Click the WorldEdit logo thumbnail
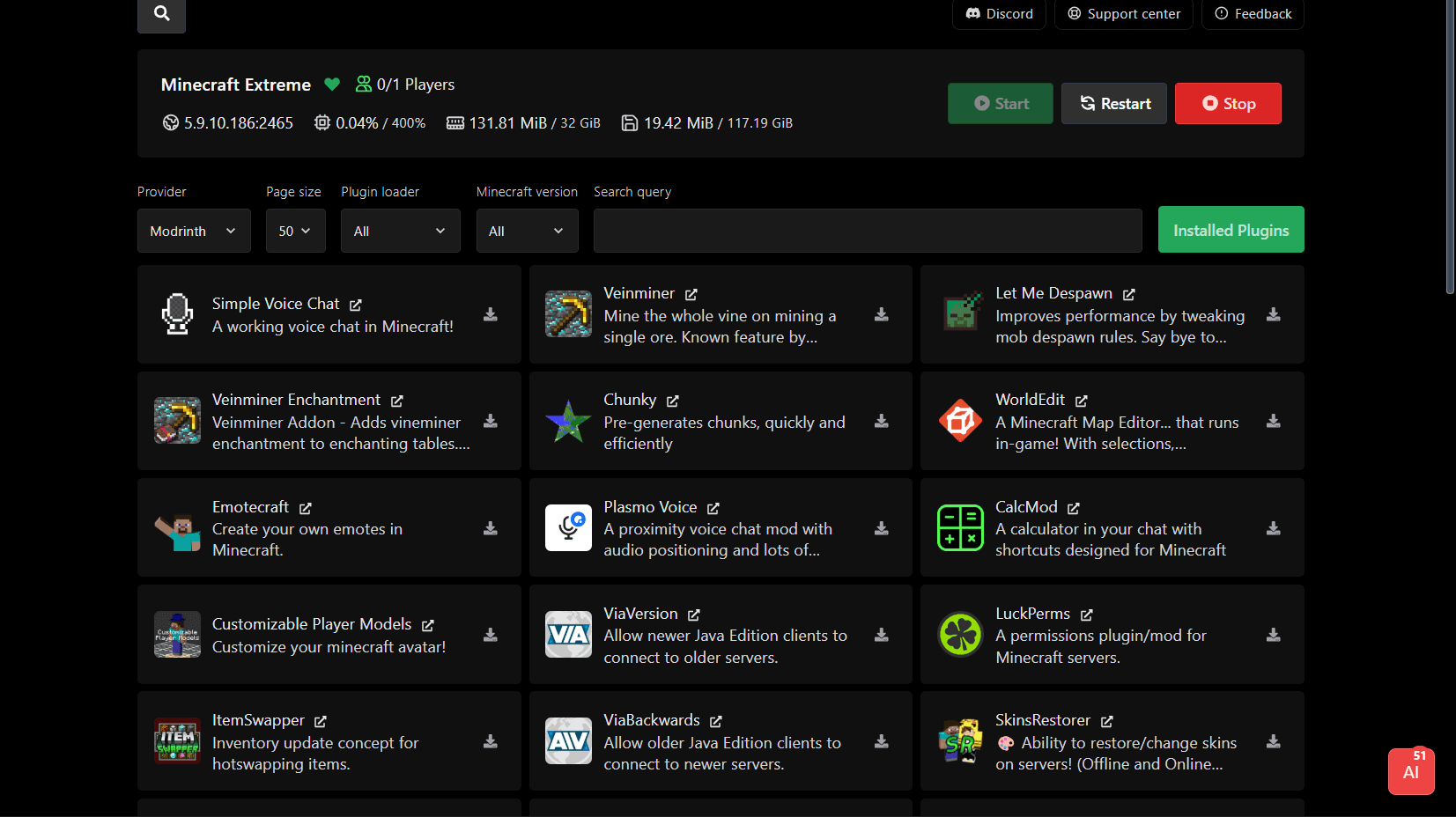This screenshot has width=1456, height=817. pyautogui.click(x=960, y=421)
